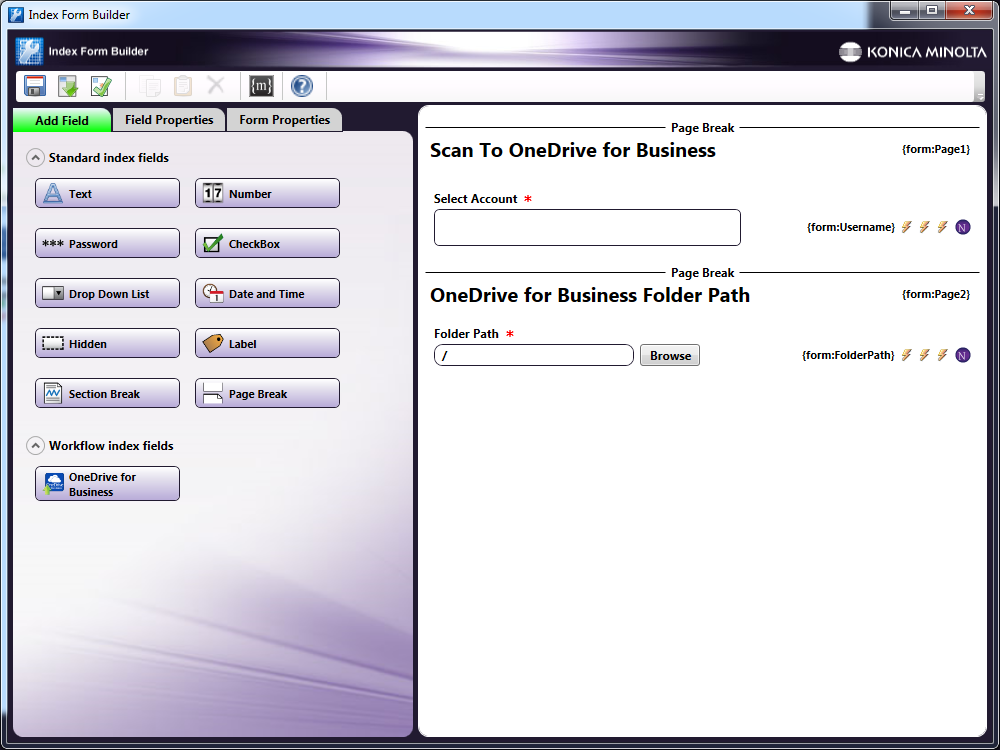The width and height of the screenshot is (1000, 750).
Task: Click the Folder Path field label
Action: point(466,334)
